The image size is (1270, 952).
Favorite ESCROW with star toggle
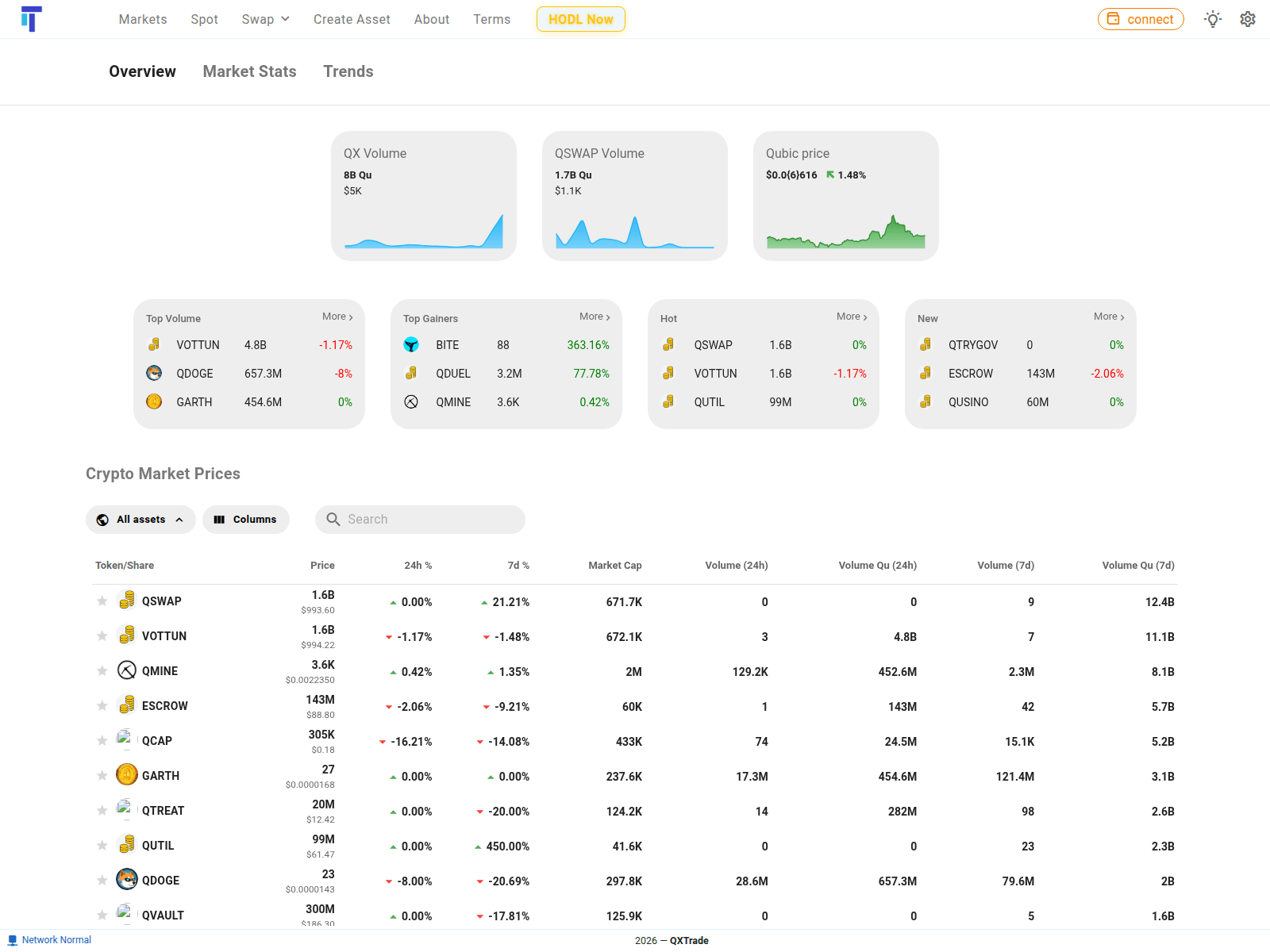102,705
